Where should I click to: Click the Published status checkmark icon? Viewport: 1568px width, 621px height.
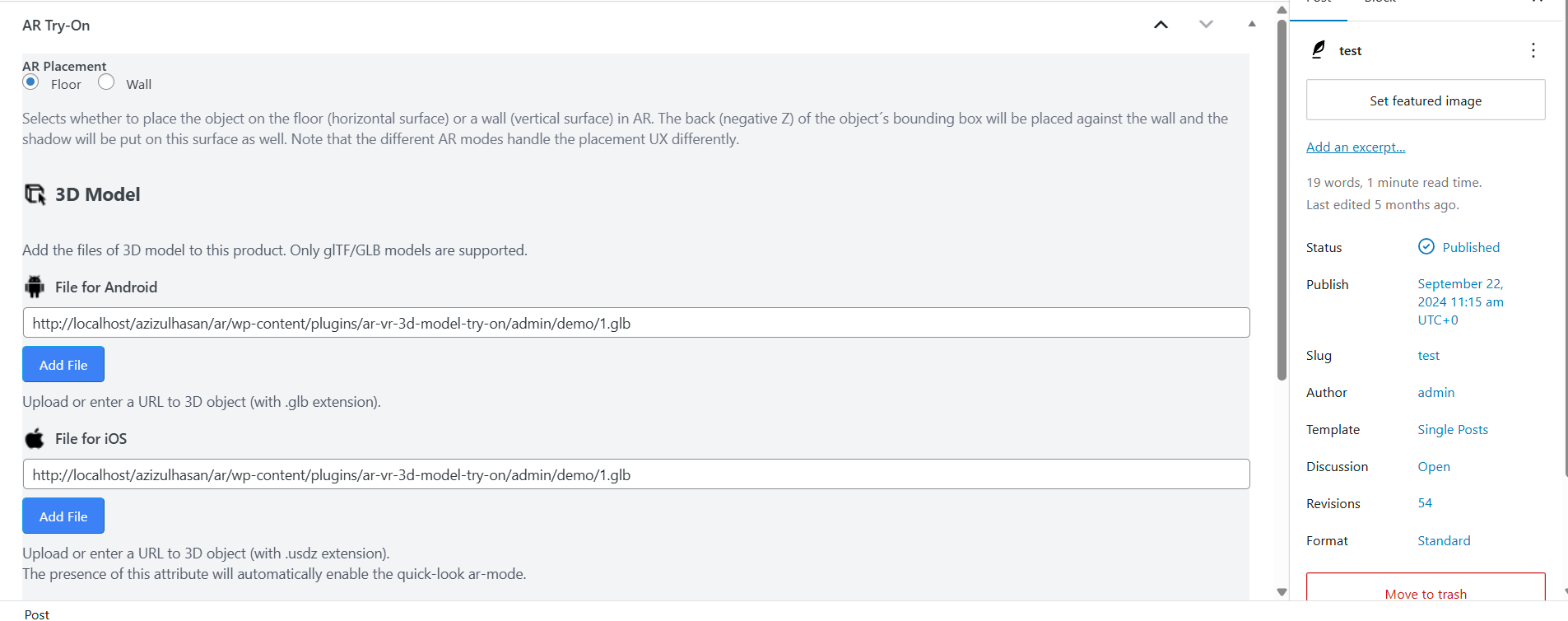point(1426,247)
